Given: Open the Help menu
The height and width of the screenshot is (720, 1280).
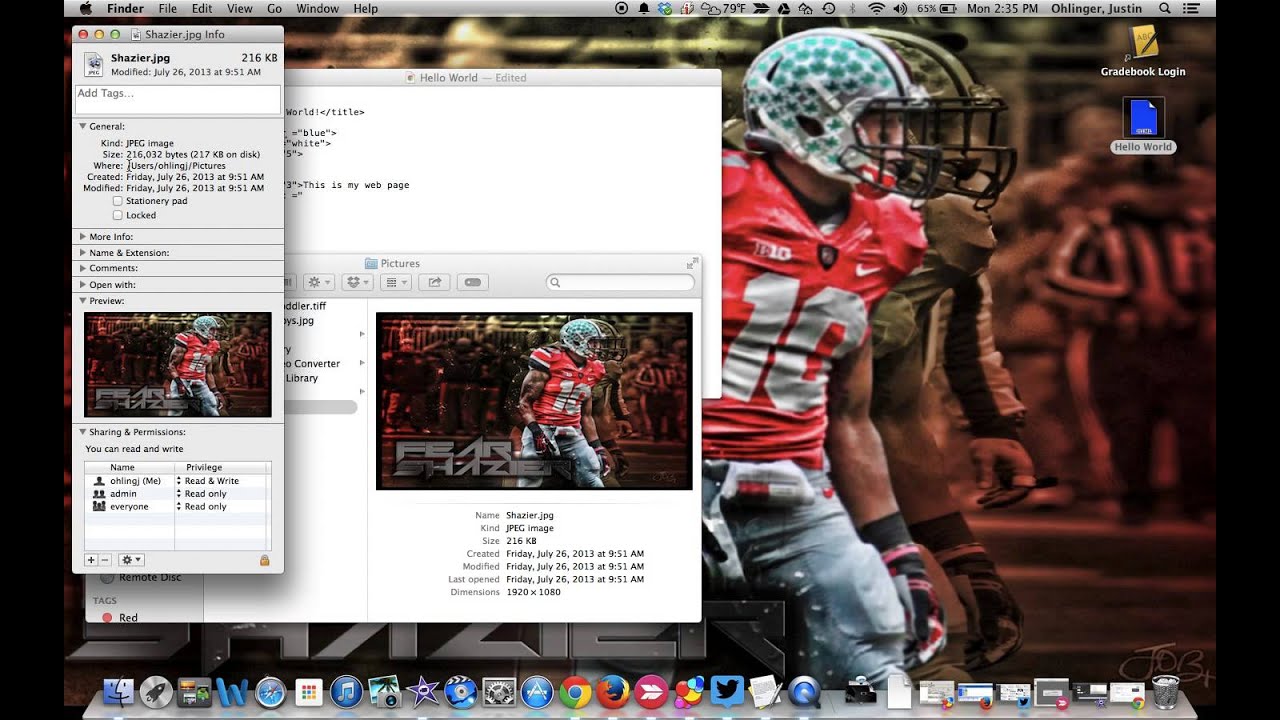Looking at the screenshot, I should tap(366, 8).
